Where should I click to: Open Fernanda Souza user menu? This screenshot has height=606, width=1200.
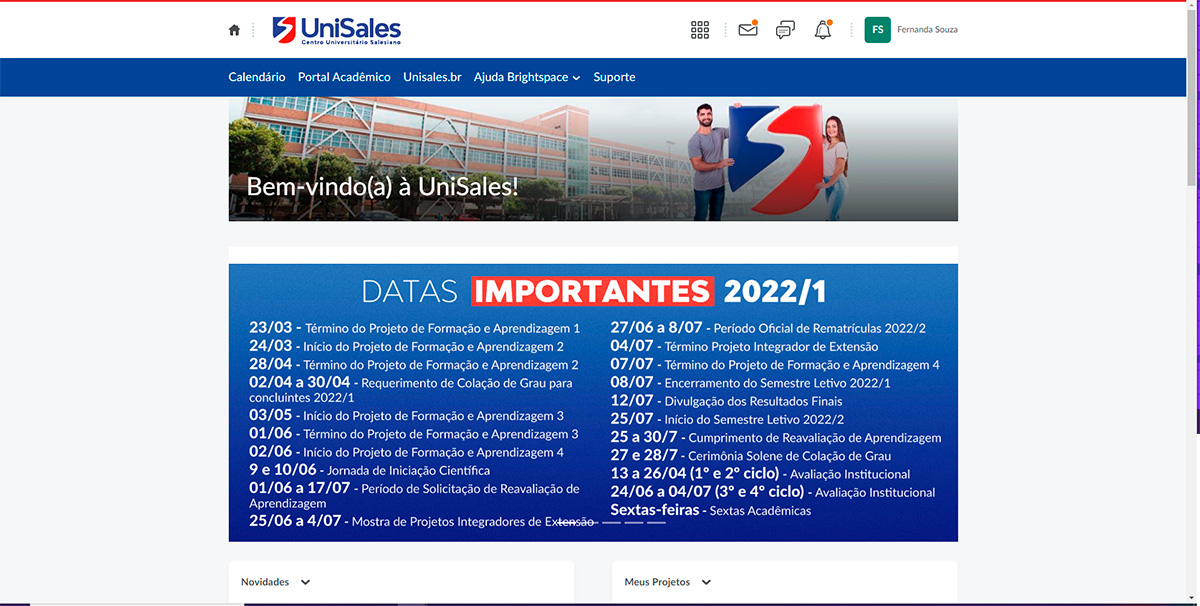click(x=927, y=30)
